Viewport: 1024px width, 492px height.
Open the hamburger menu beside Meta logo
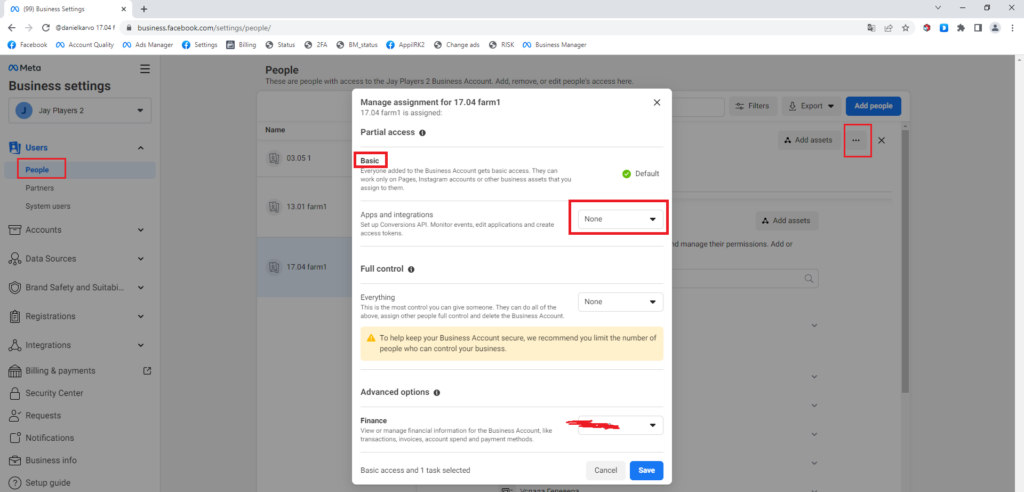[145, 69]
